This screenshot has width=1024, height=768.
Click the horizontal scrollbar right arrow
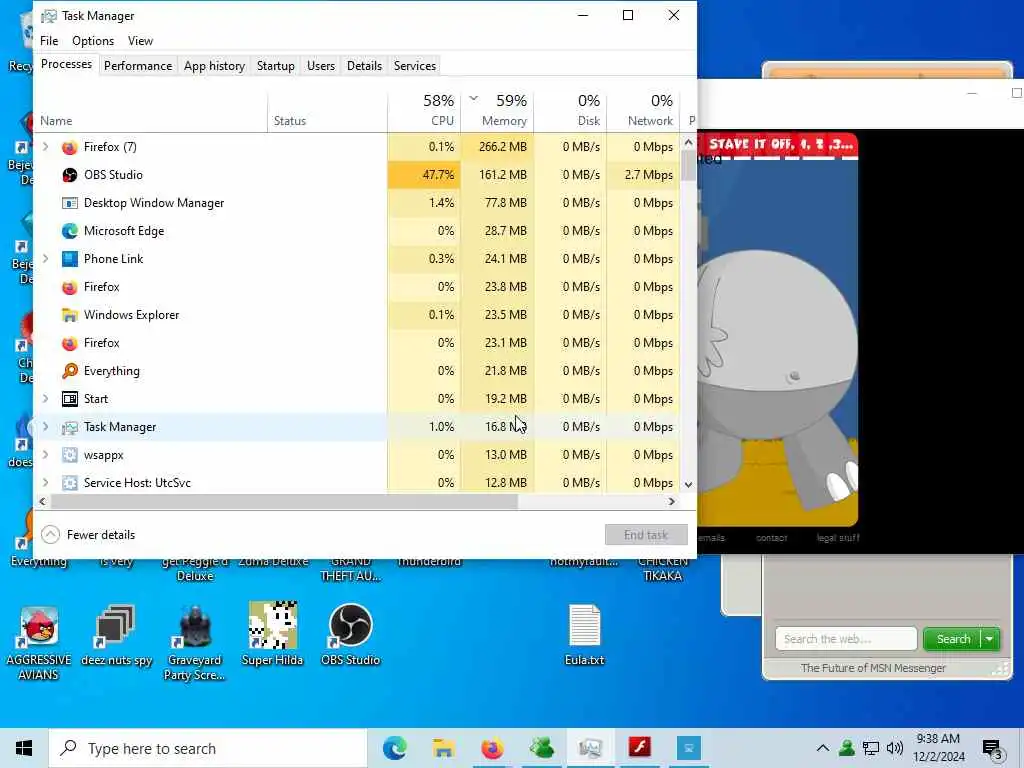coord(672,502)
